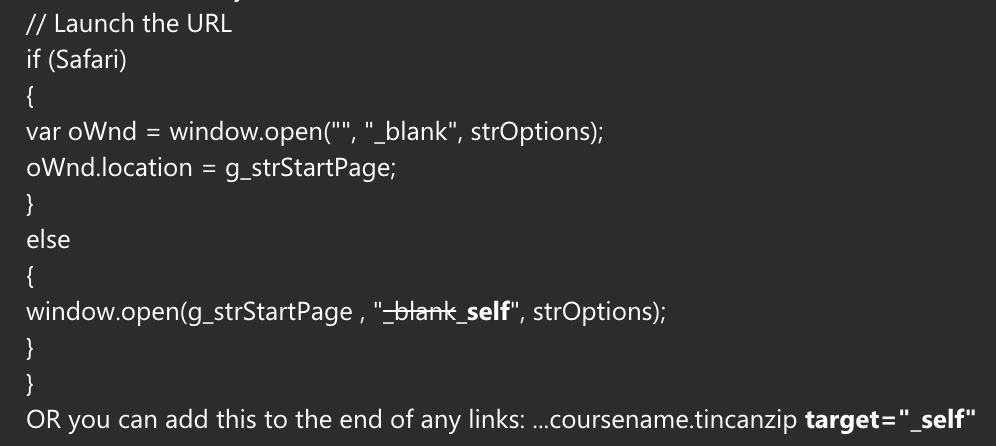Click "window.open" in the var oWnd line
This screenshot has width=996, height=446.
click(246, 132)
